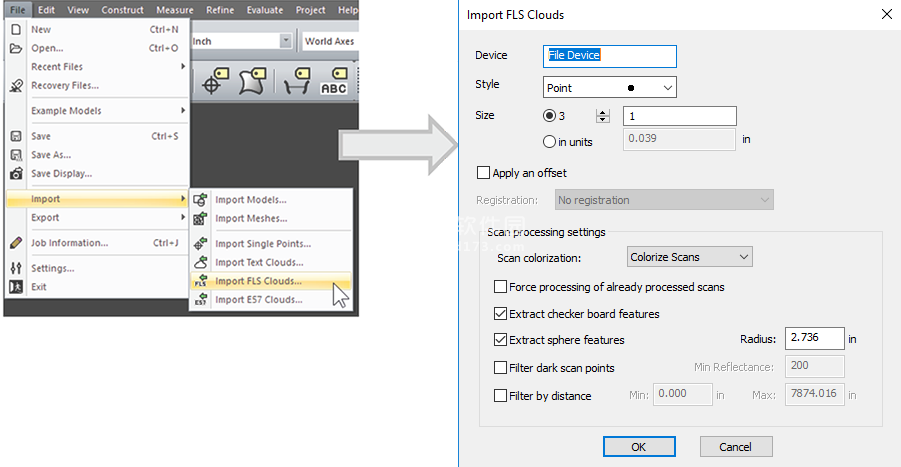Click Cancel in Import FLS Clouds

(736, 447)
